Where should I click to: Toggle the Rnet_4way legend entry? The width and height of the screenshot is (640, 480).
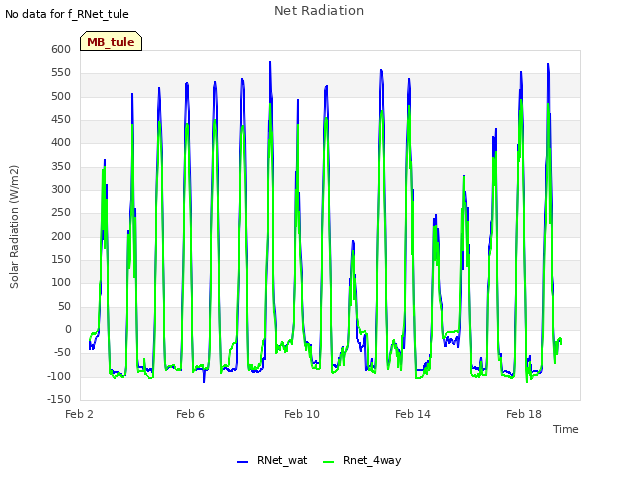[362, 460]
